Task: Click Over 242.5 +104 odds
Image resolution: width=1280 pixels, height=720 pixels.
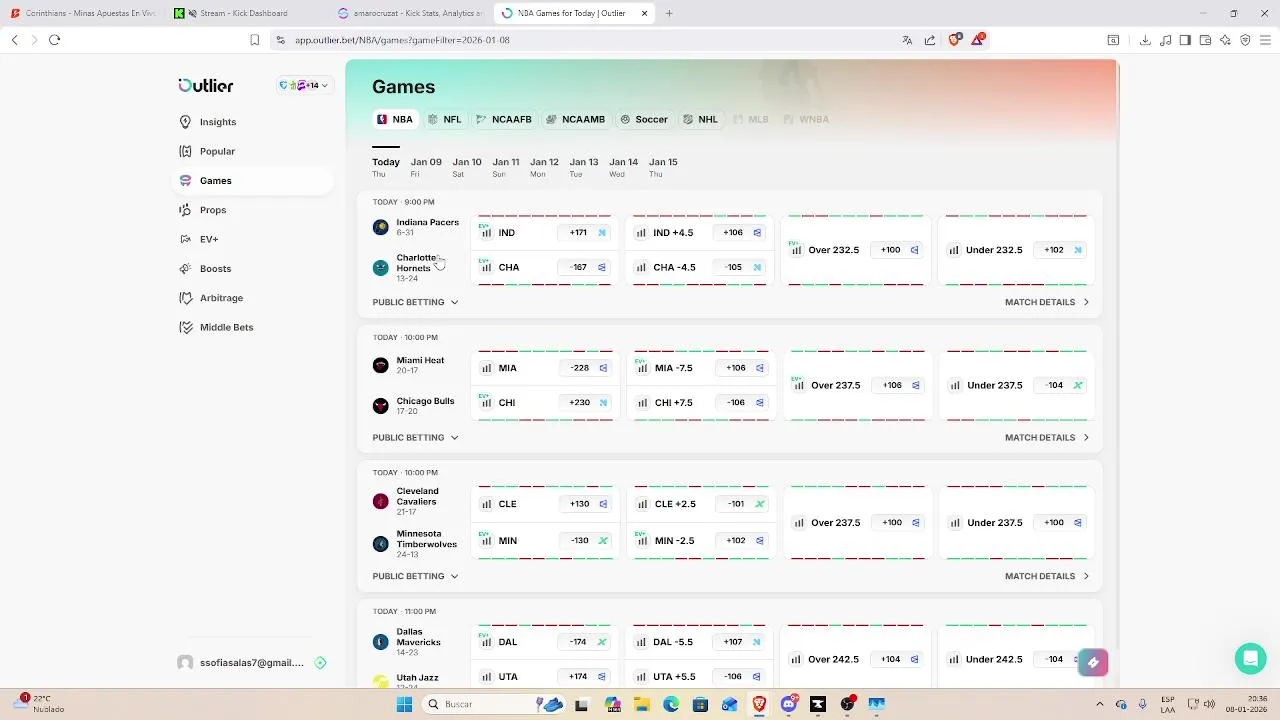Action: point(897,659)
